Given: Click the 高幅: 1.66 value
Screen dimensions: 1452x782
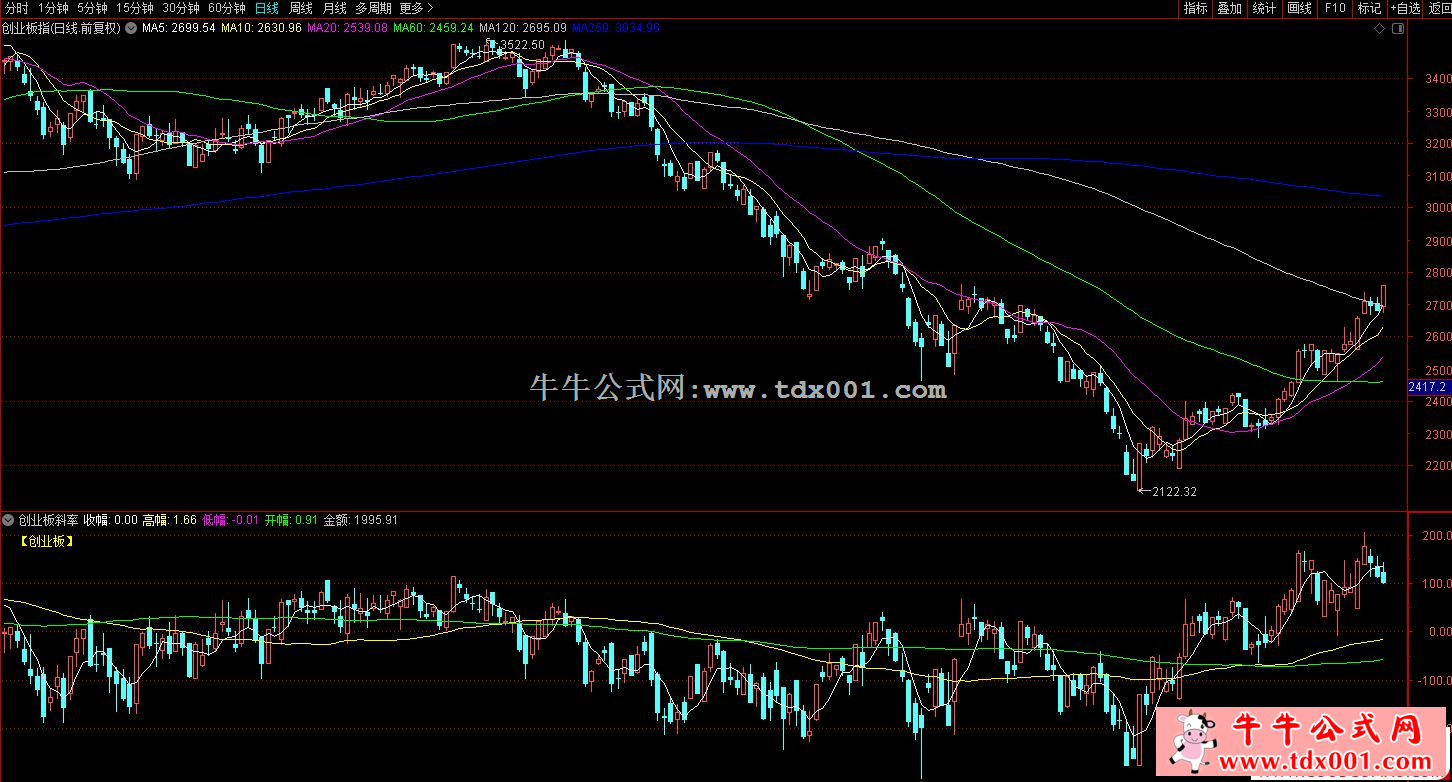Looking at the screenshot, I should (x=169, y=520).
